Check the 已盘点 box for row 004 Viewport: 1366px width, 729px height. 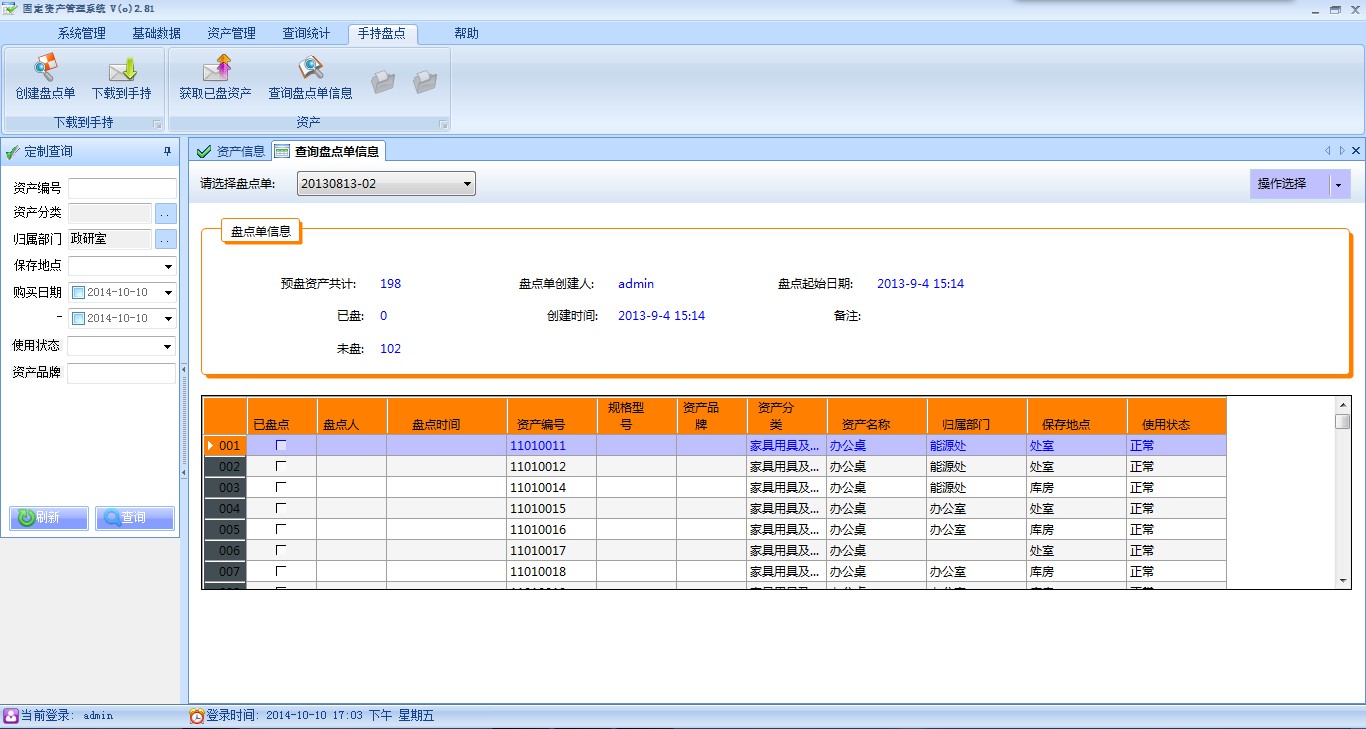pos(281,508)
